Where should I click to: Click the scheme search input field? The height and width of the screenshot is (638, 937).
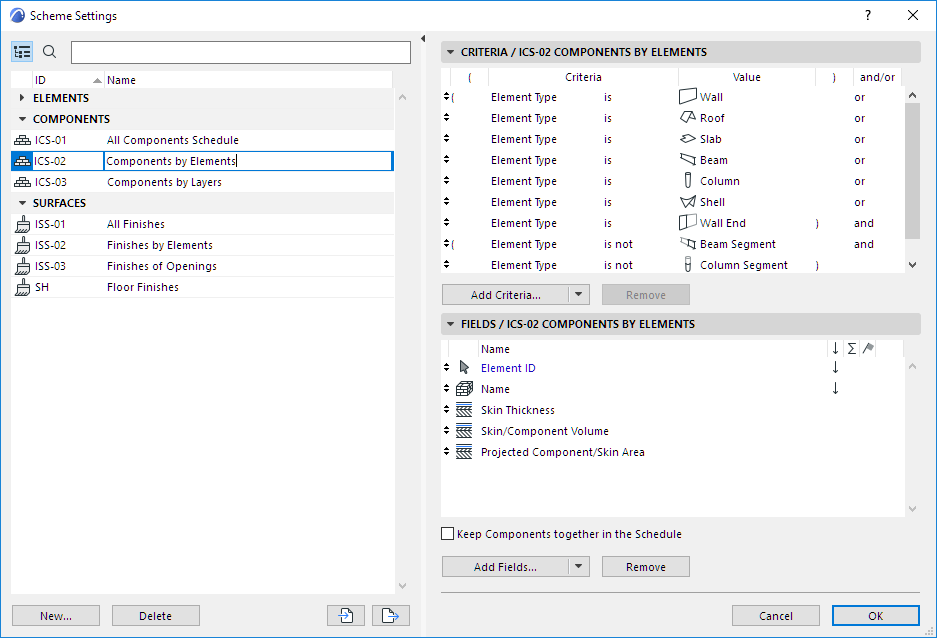(241, 52)
